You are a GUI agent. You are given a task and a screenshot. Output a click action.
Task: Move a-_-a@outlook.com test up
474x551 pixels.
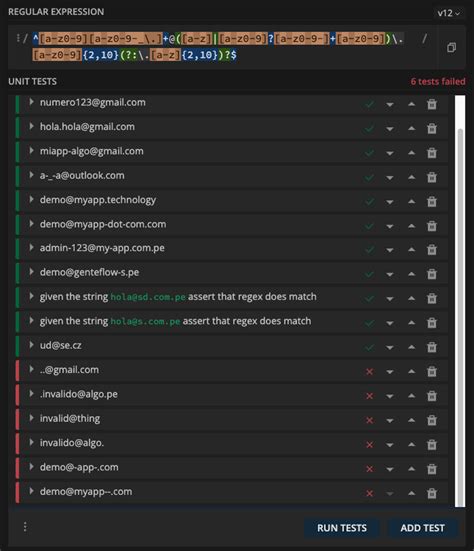click(411, 177)
